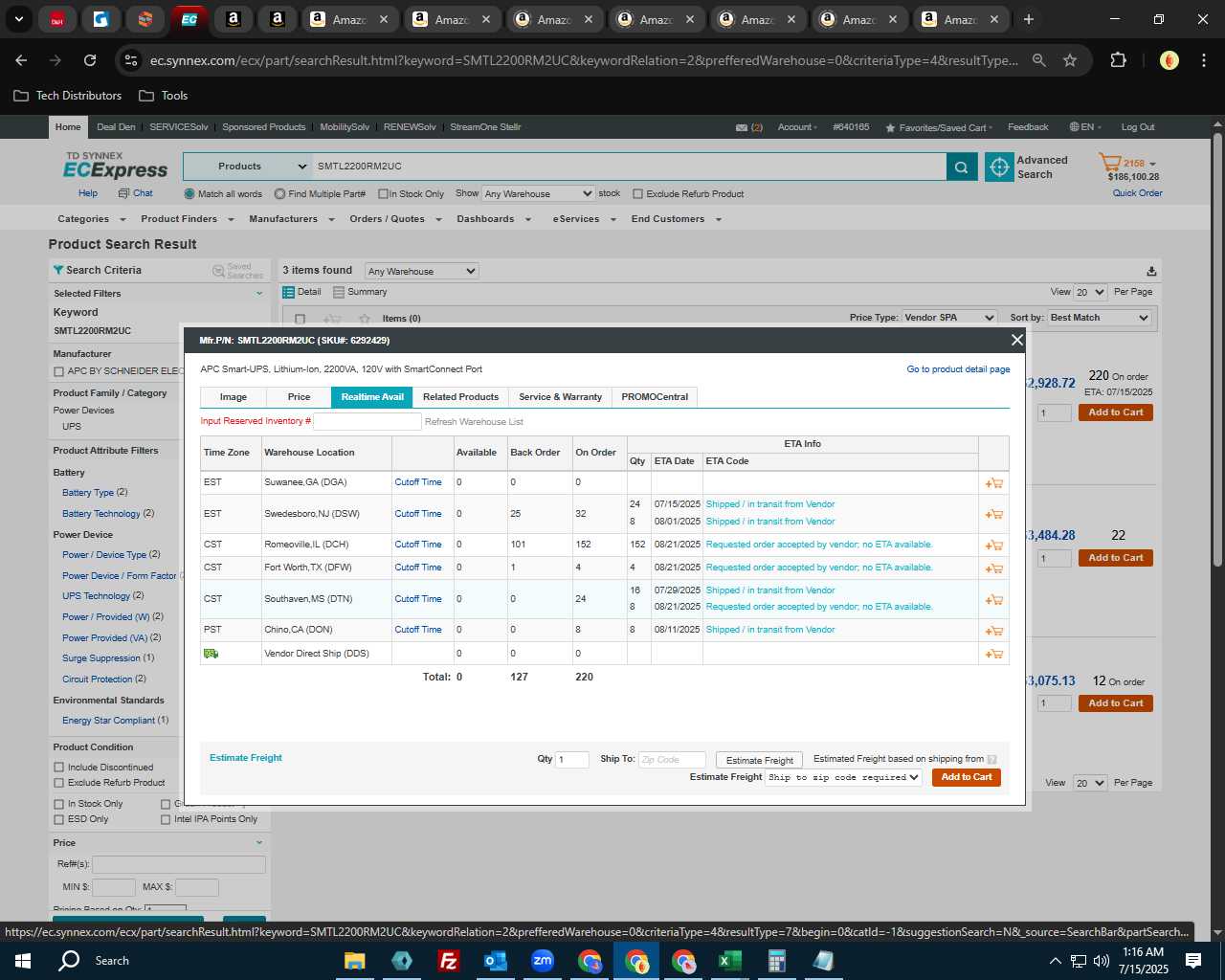
Task: Open the shopping cart icon
Action: pos(1109,163)
